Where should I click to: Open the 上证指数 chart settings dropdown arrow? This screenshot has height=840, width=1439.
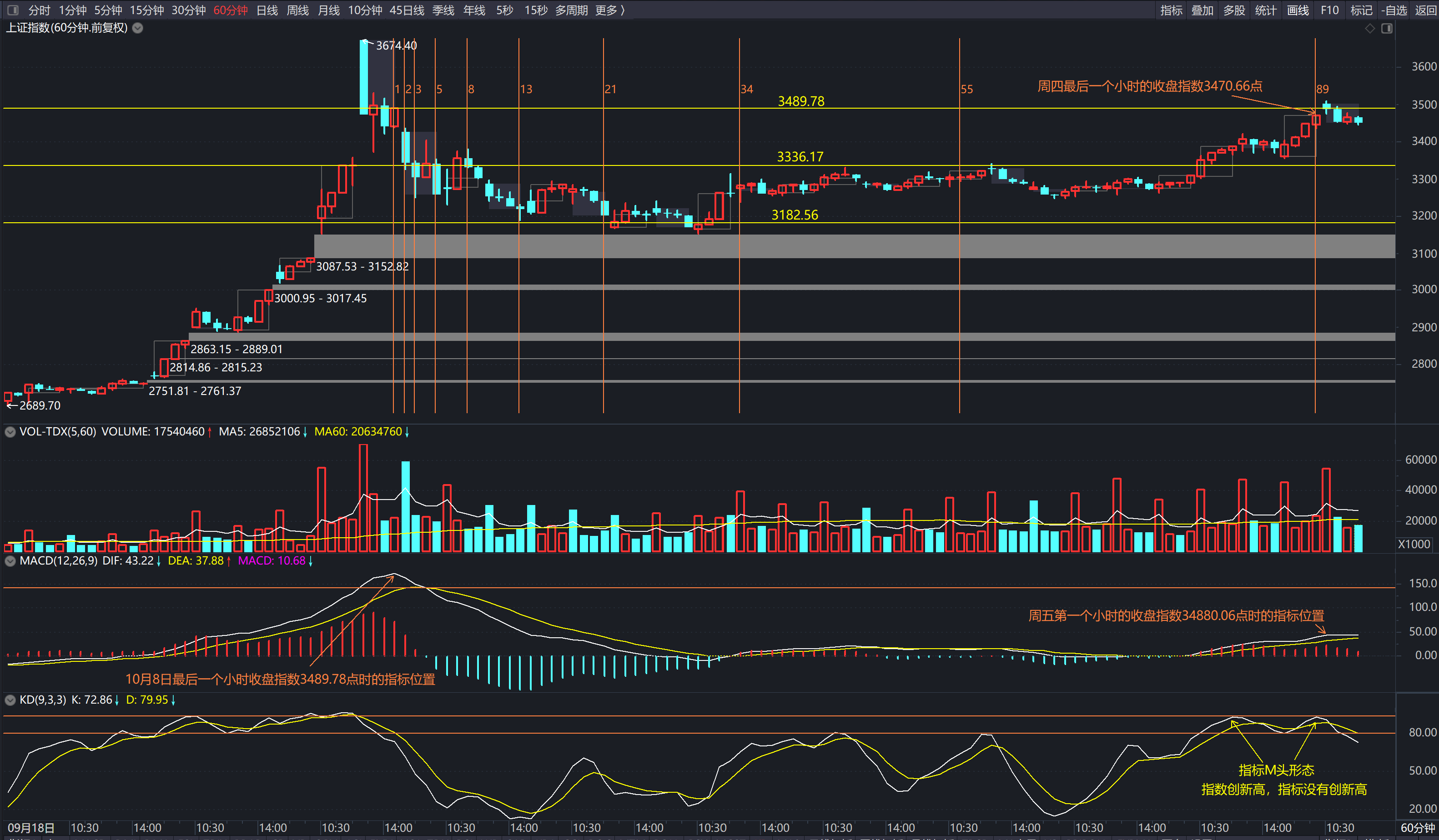coord(138,28)
